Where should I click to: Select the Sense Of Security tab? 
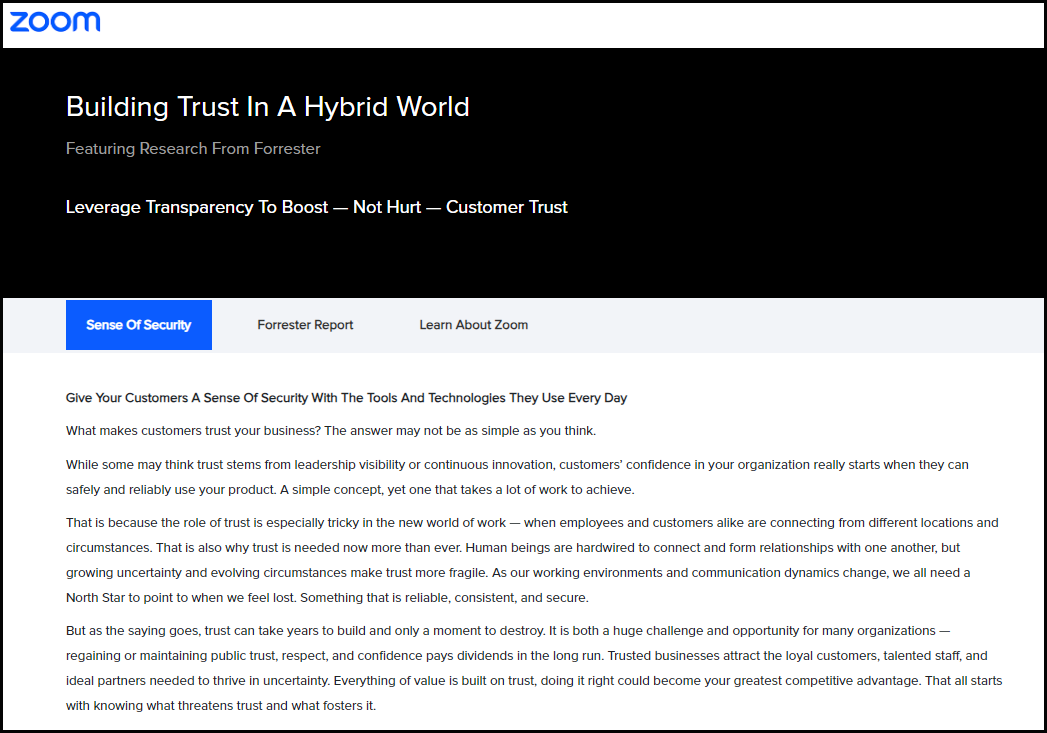coord(139,325)
